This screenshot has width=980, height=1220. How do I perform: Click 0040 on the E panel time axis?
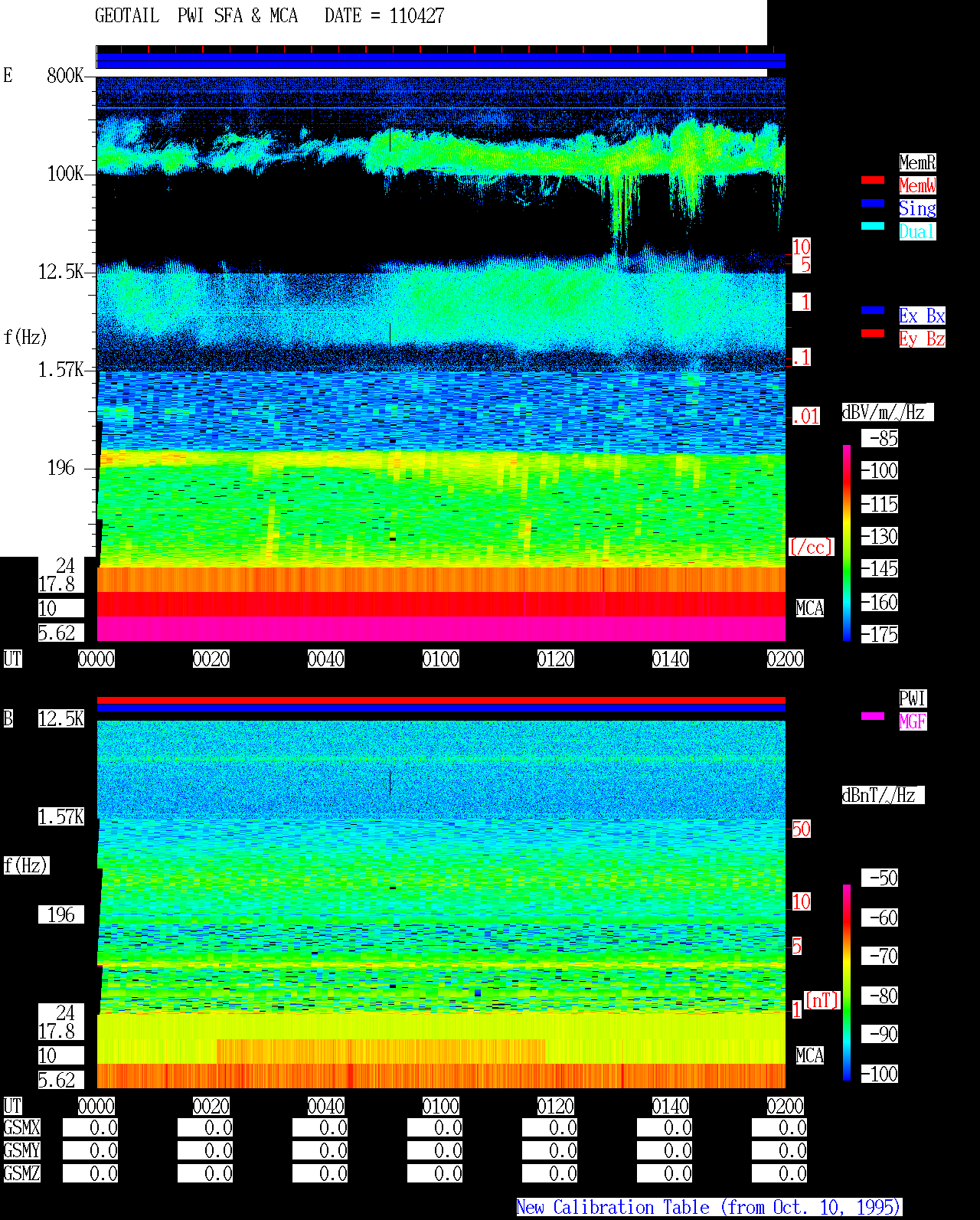[326, 659]
